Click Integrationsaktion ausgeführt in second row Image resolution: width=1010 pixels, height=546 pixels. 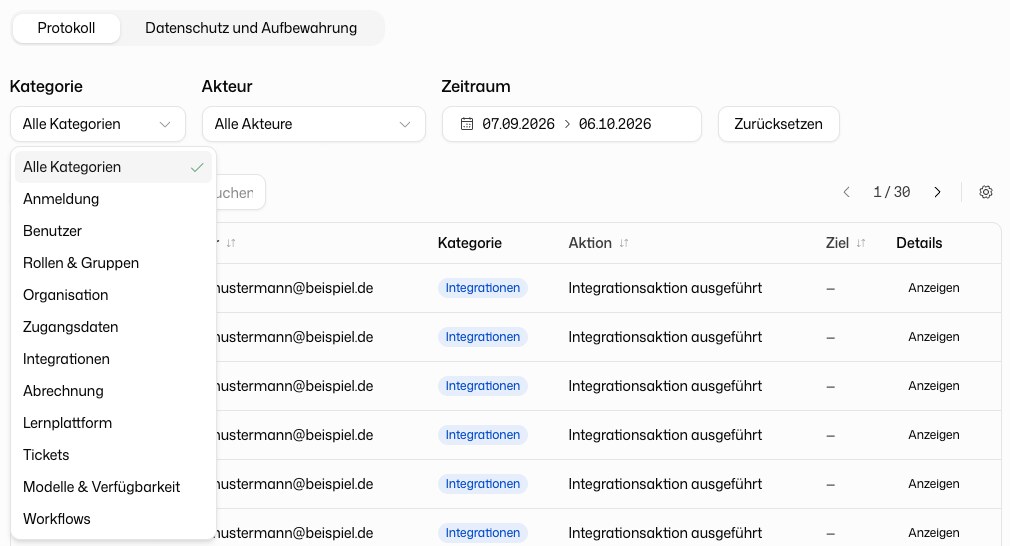click(665, 337)
